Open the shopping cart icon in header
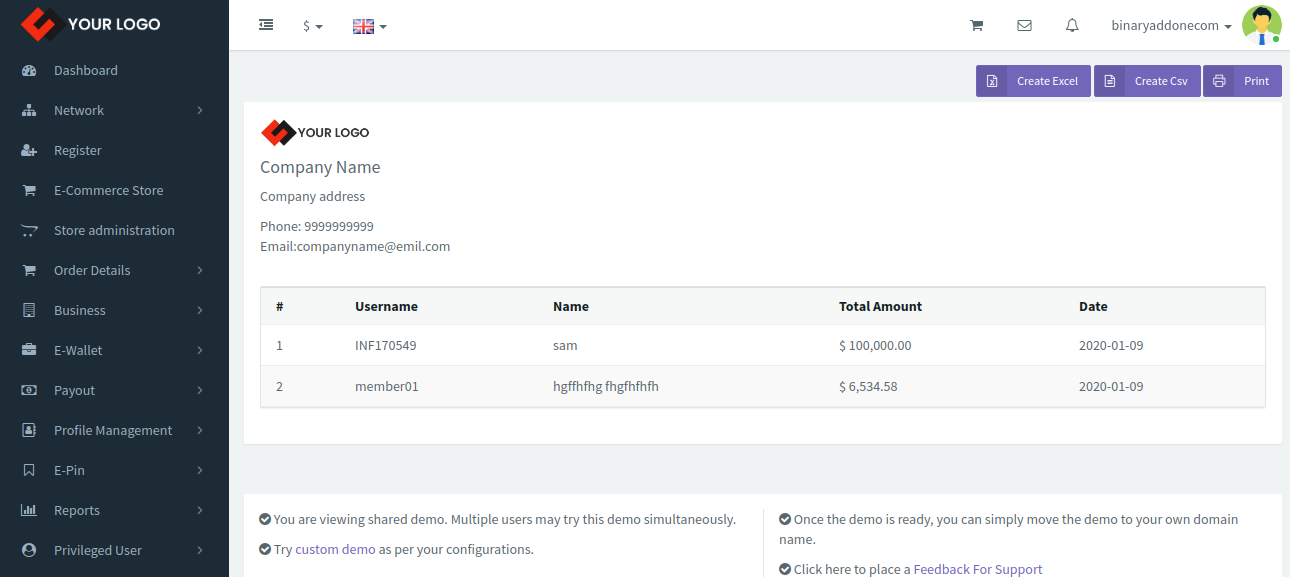Image resolution: width=1290 pixels, height=577 pixels. pos(977,26)
